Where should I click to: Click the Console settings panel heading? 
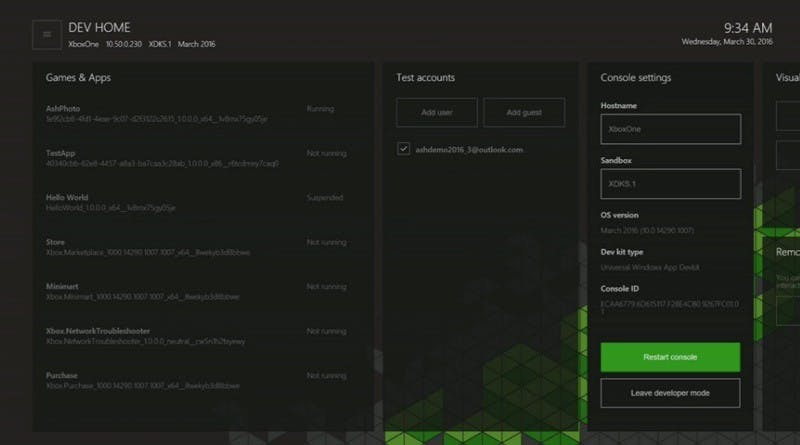point(636,78)
